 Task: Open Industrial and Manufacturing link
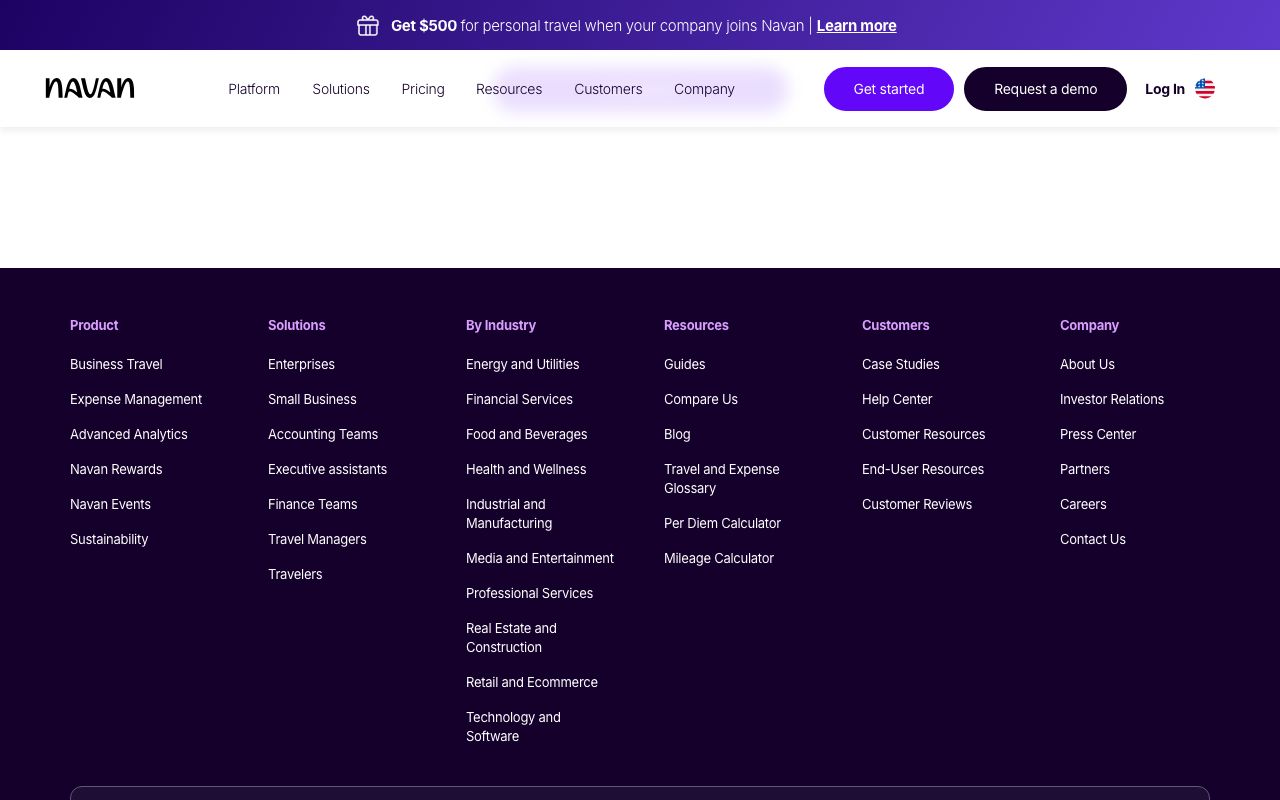point(509,514)
